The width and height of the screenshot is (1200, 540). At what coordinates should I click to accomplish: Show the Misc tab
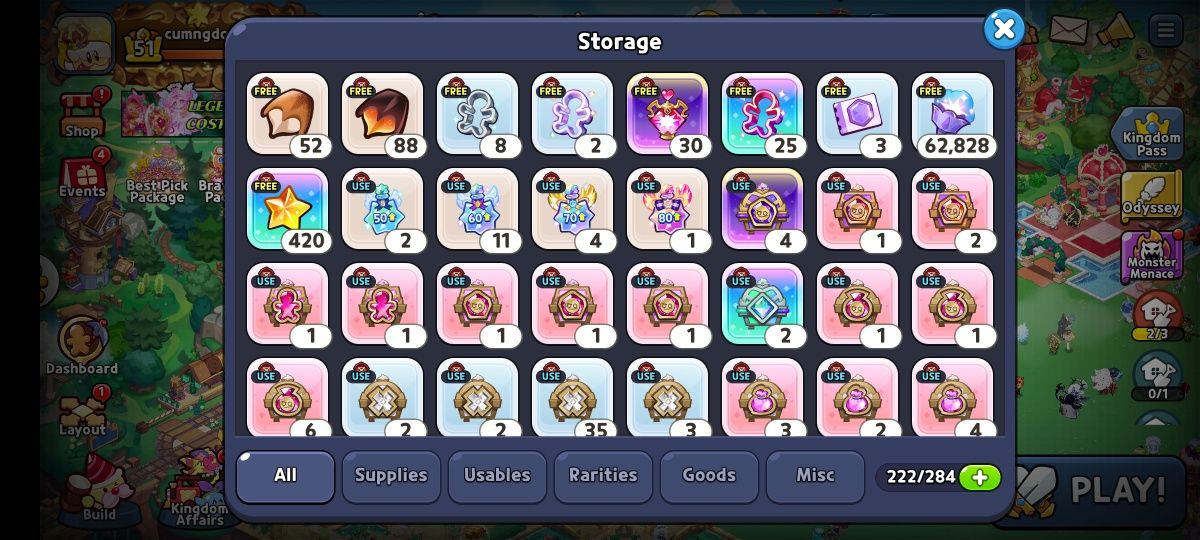[815, 476]
